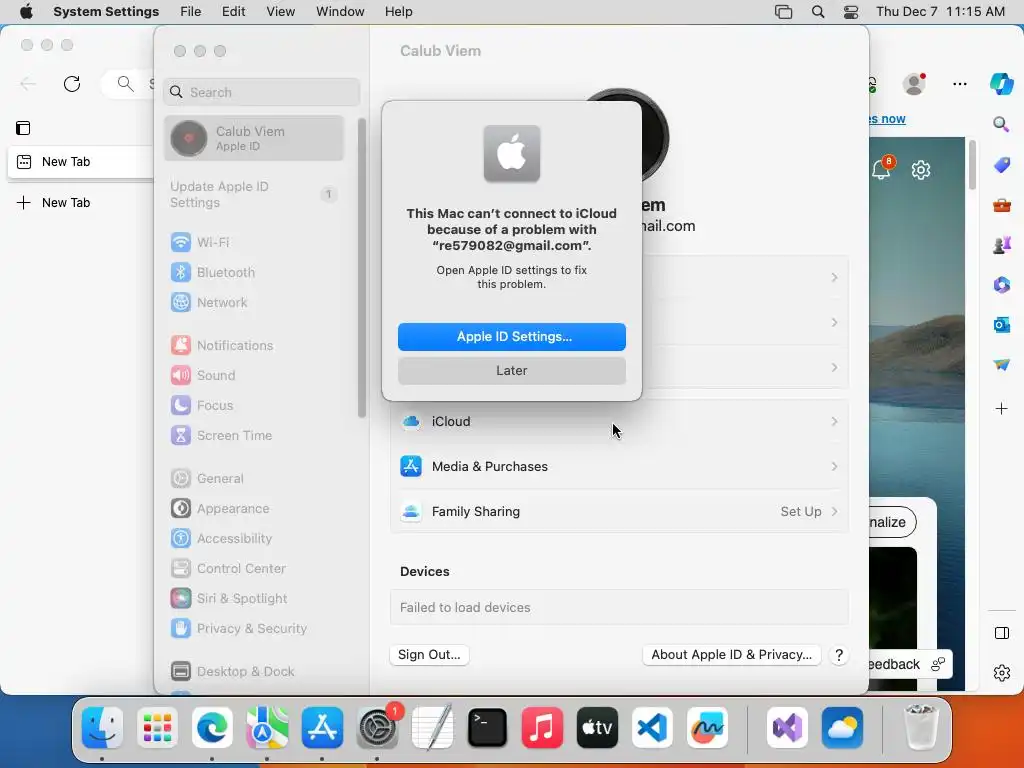This screenshot has width=1024, height=768.
Task: Open the Apple menu
Action: [x=26, y=12]
